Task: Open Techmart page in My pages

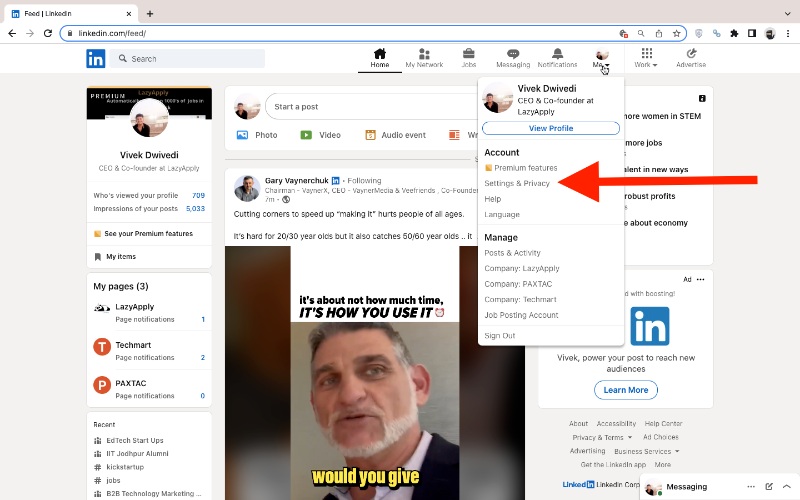Action: coord(133,345)
